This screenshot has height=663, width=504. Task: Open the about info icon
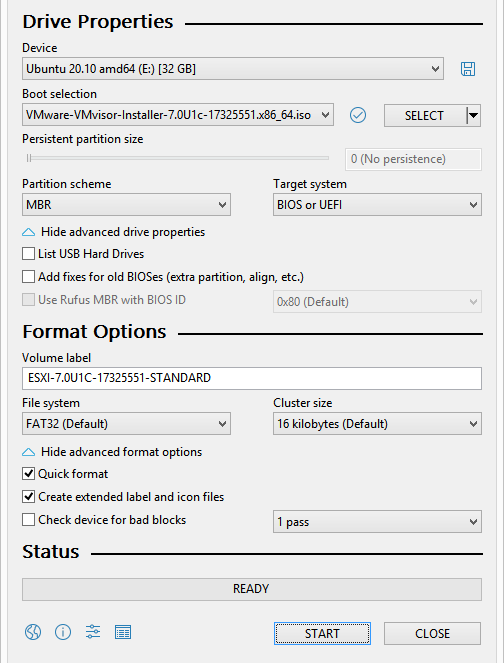pyautogui.click(x=63, y=633)
